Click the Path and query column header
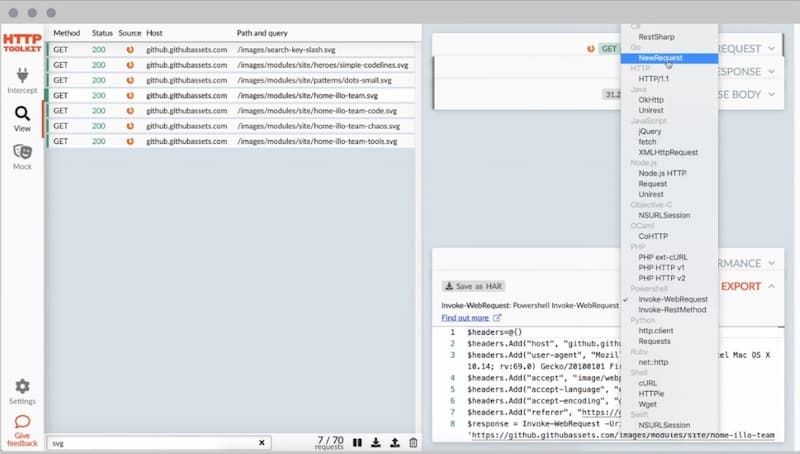Screen dimensions: 800x454 pos(262,33)
